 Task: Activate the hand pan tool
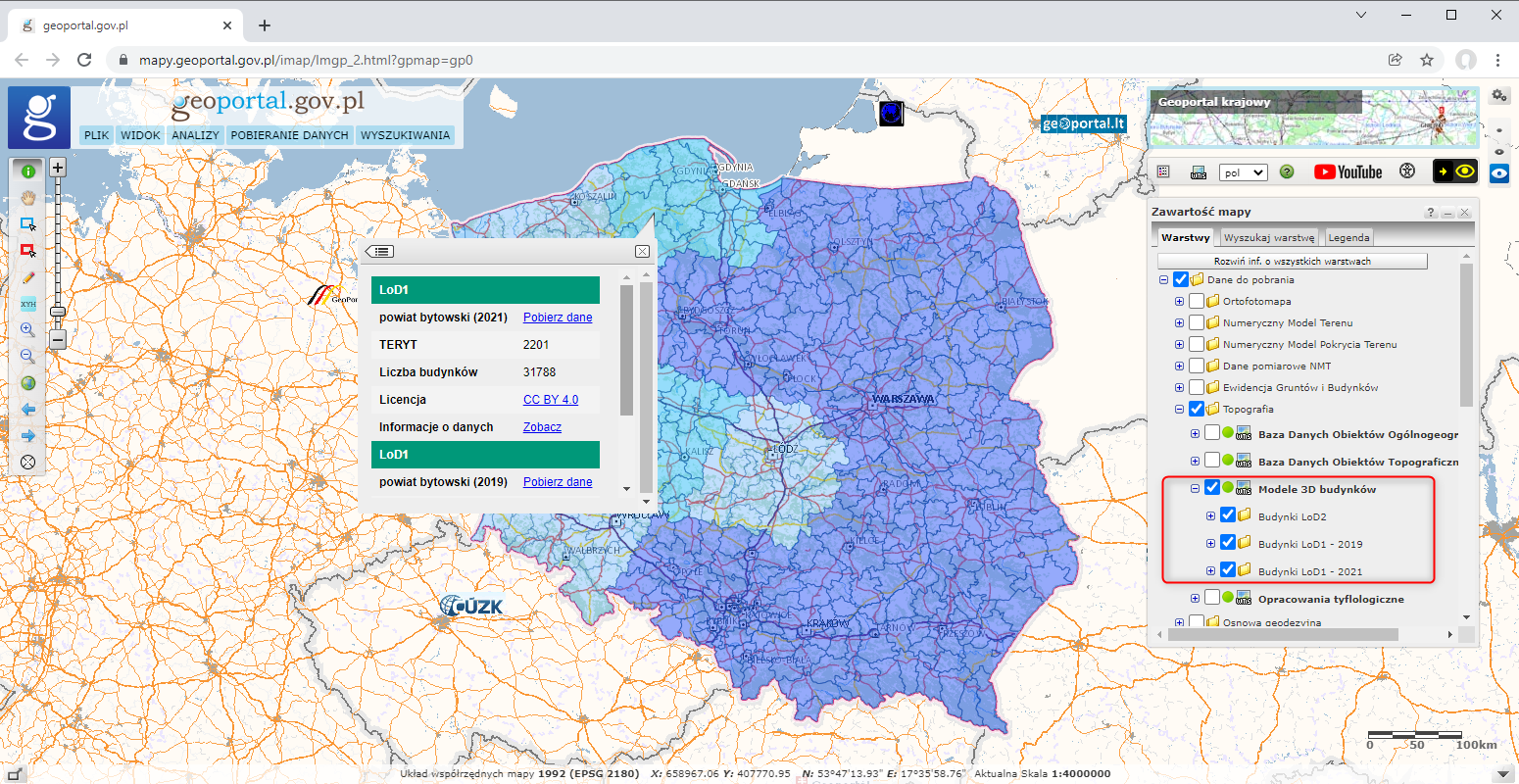tap(27, 198)
